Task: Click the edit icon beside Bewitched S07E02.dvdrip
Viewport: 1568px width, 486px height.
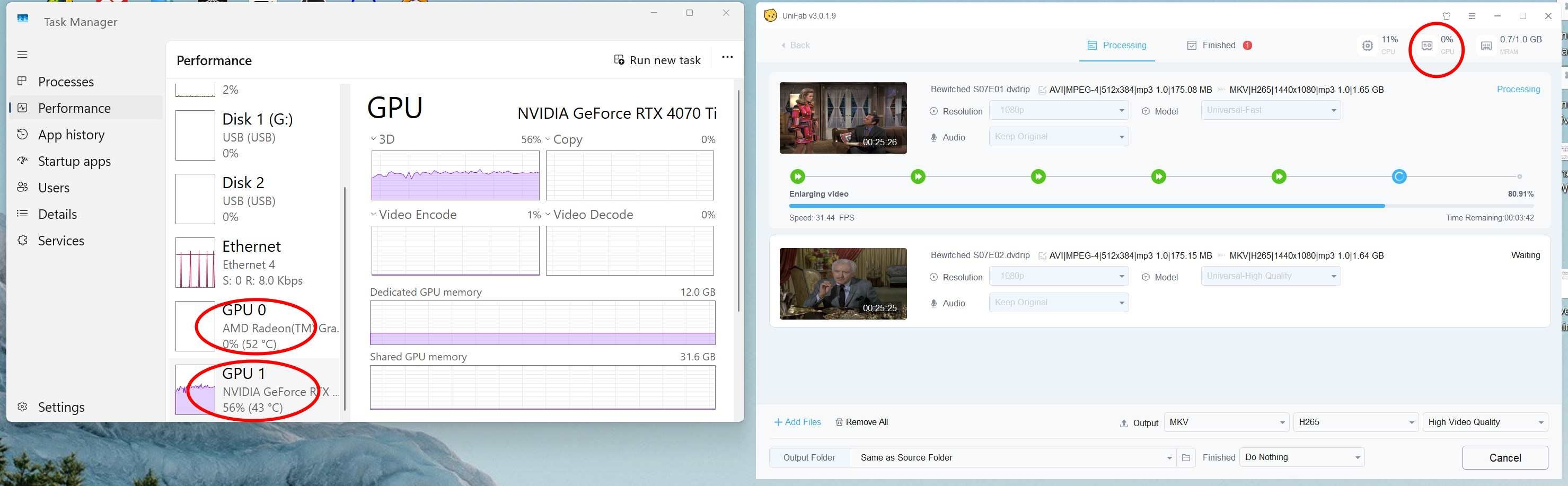Action: tap(1042, 256)
